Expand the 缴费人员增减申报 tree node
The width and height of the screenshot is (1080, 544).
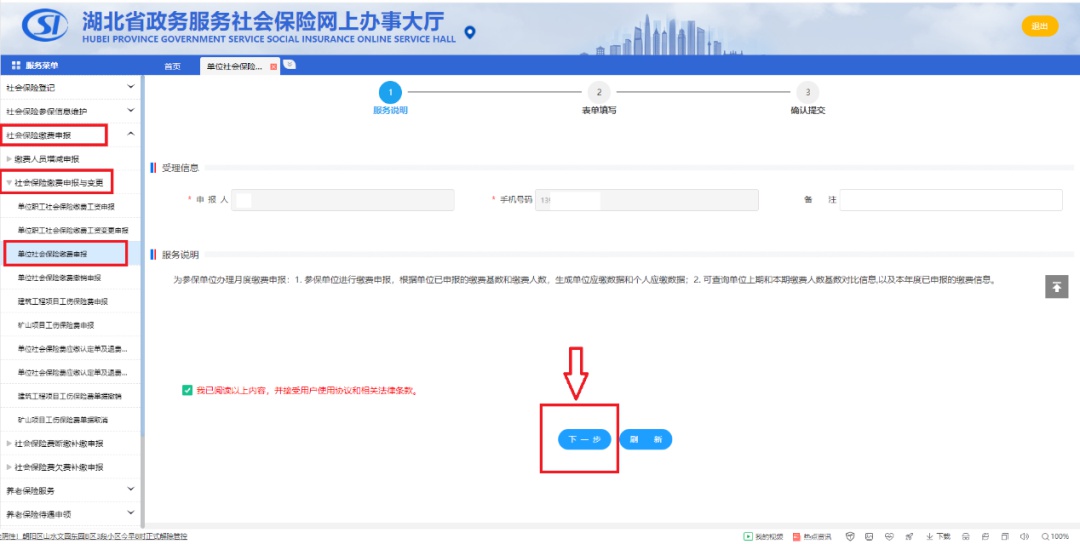(9, 159)
